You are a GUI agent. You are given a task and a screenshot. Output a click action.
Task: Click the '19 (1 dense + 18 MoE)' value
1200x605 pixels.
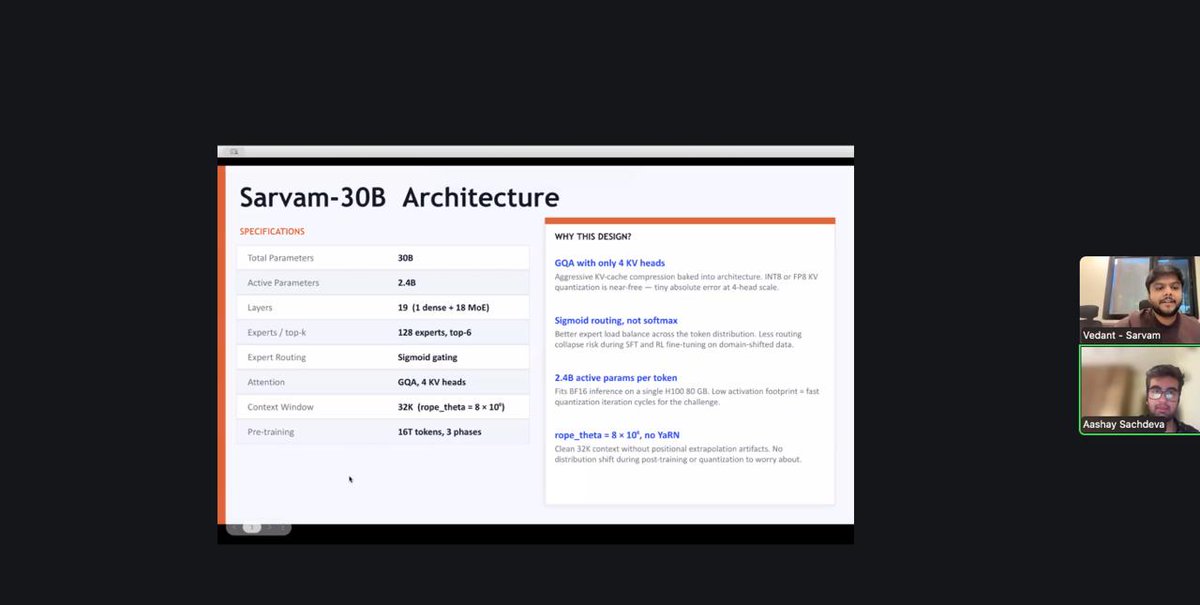click(443, 308)
